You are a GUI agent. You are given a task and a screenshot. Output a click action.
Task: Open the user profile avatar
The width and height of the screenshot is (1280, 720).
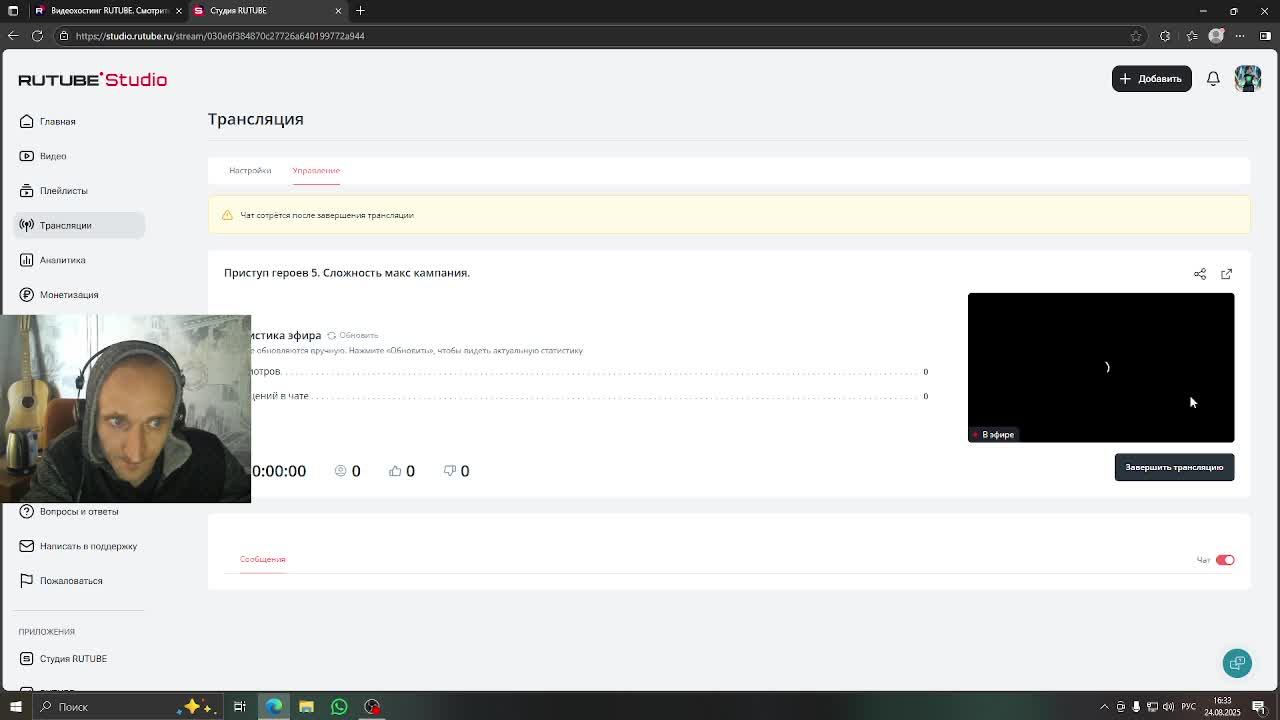(x=1247, y=78)
